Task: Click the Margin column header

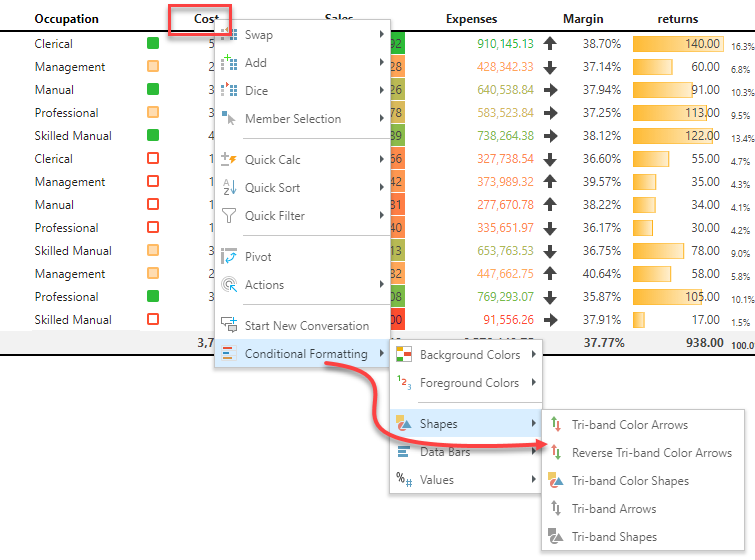Action: [x=583, y=19]
